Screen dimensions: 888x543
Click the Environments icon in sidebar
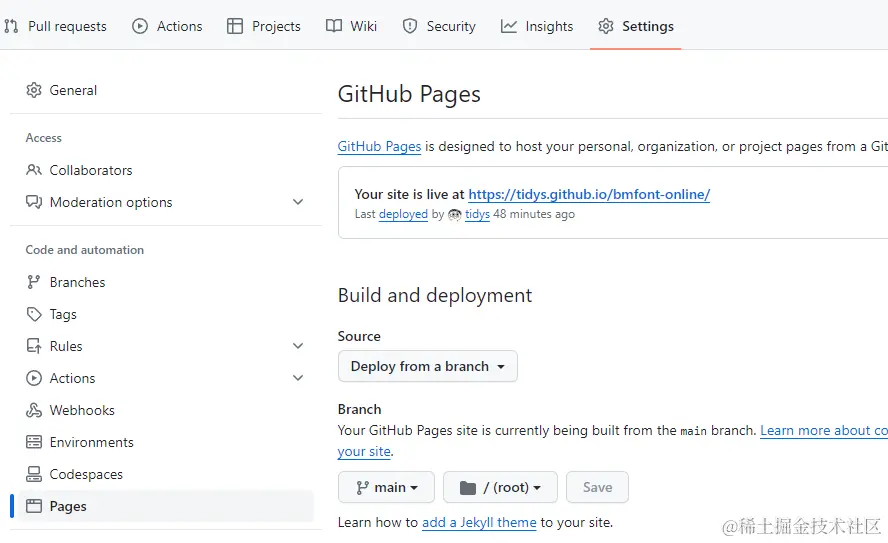[x=34, y=442]
